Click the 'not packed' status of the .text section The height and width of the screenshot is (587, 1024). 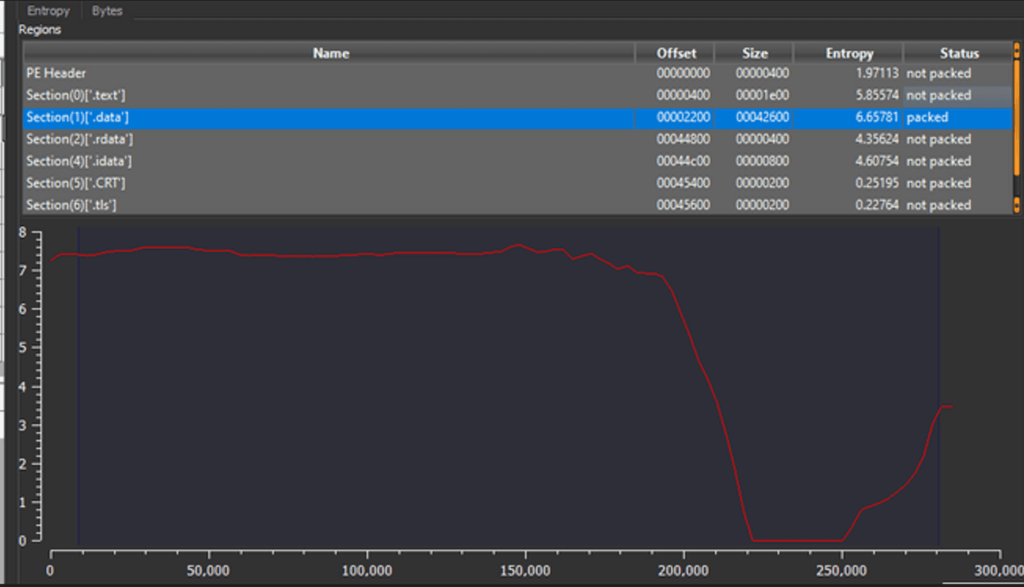[x=938, y=95]
